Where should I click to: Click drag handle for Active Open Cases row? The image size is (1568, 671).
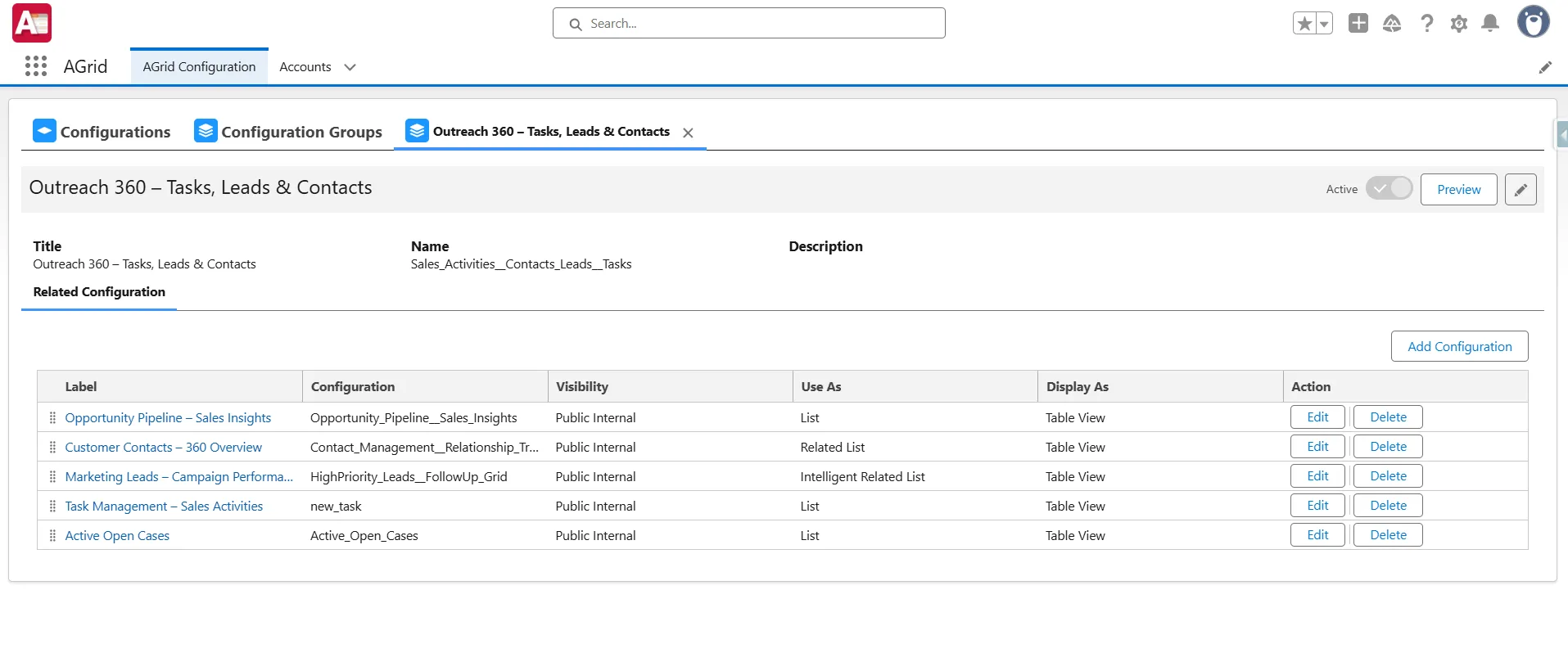[52, 535]
